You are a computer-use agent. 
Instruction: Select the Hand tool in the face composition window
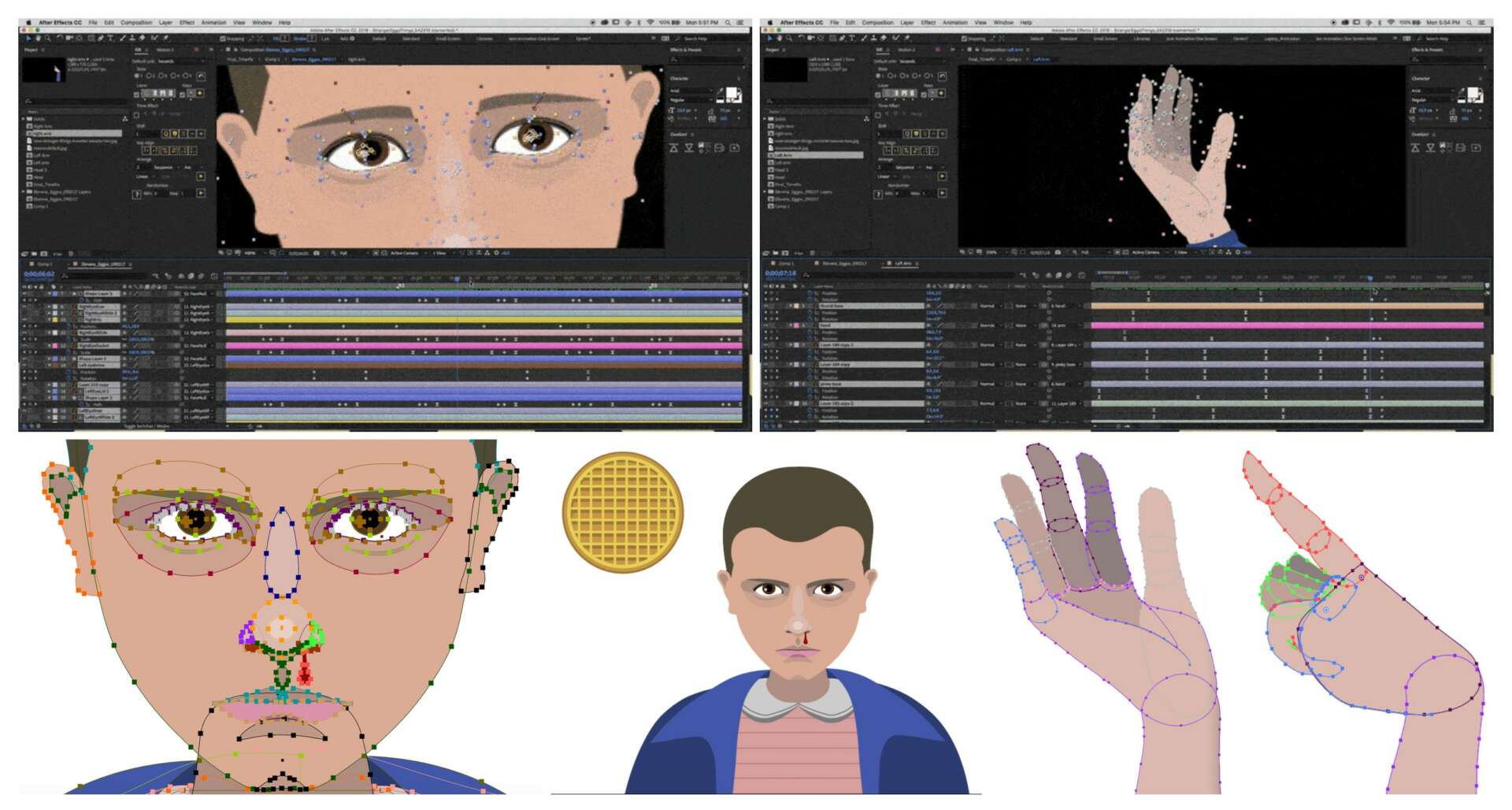[38, 38]
